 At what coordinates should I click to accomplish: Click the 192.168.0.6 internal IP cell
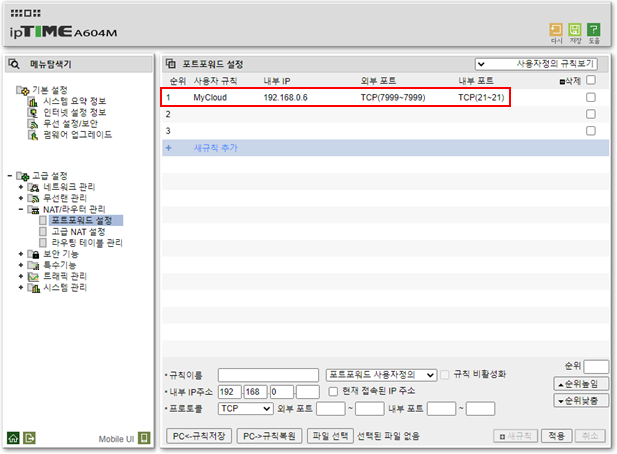point(285,98)
